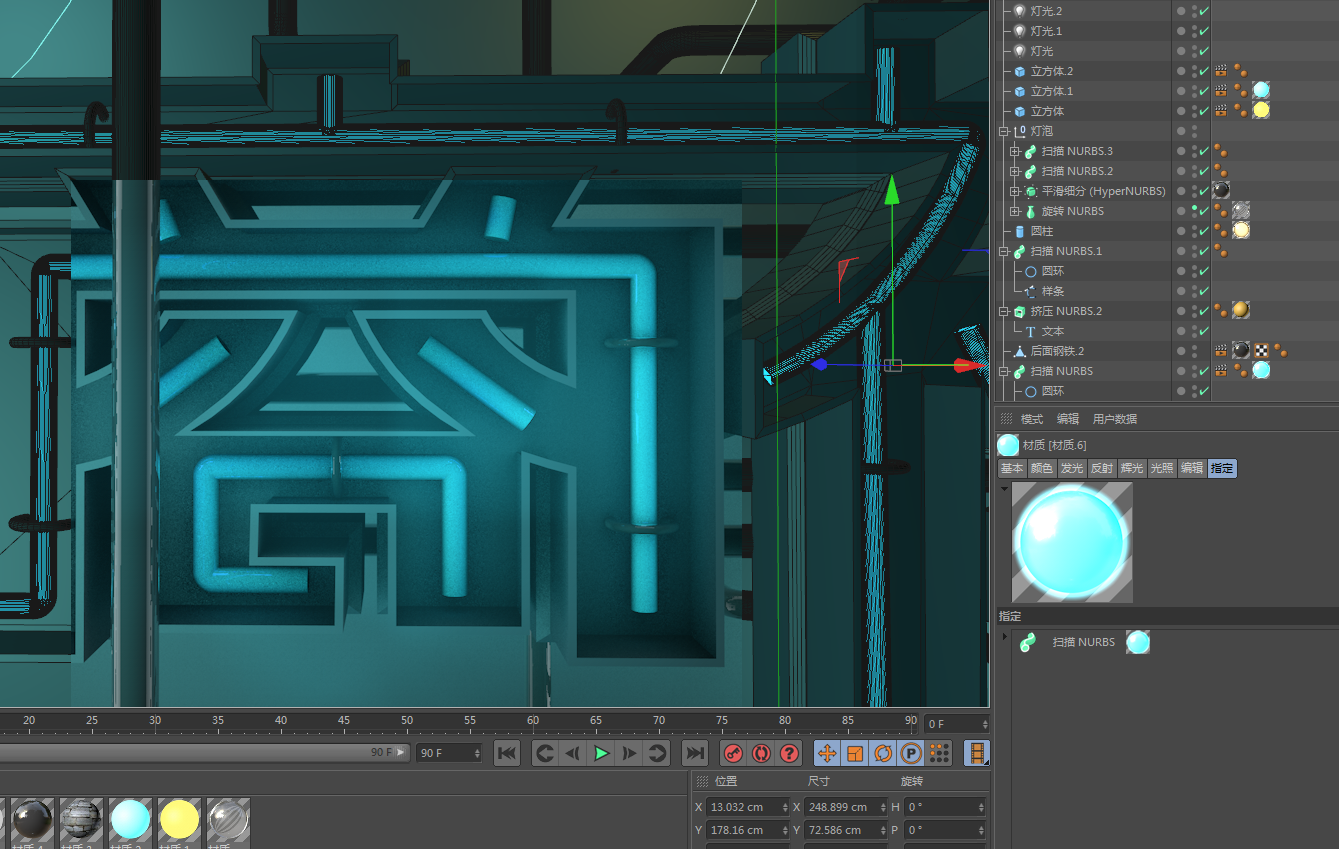Jump to the end of the animation

pyautogui.click(x=694, y=753)
